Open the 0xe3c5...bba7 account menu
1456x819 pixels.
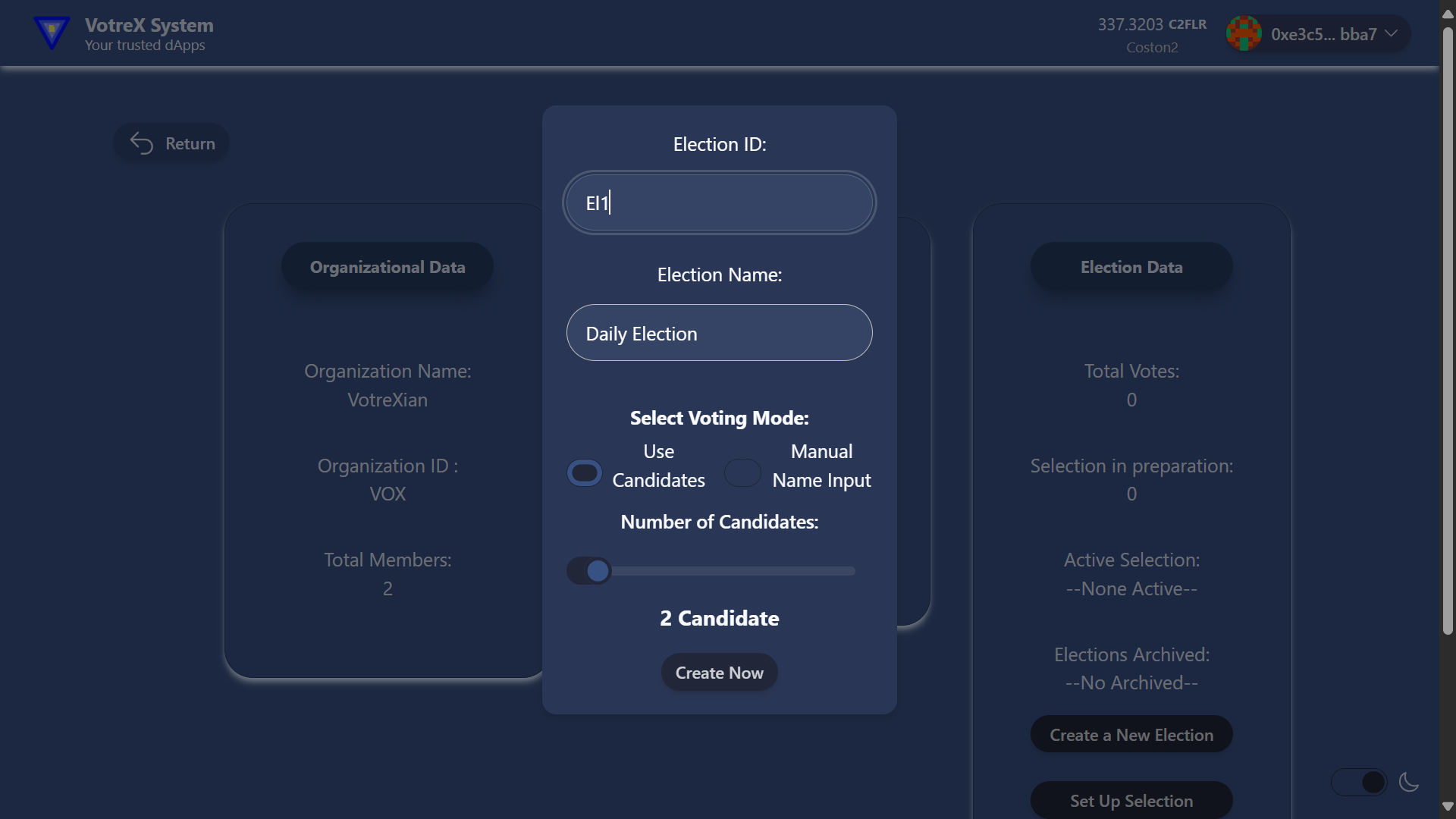(1323, 34)
